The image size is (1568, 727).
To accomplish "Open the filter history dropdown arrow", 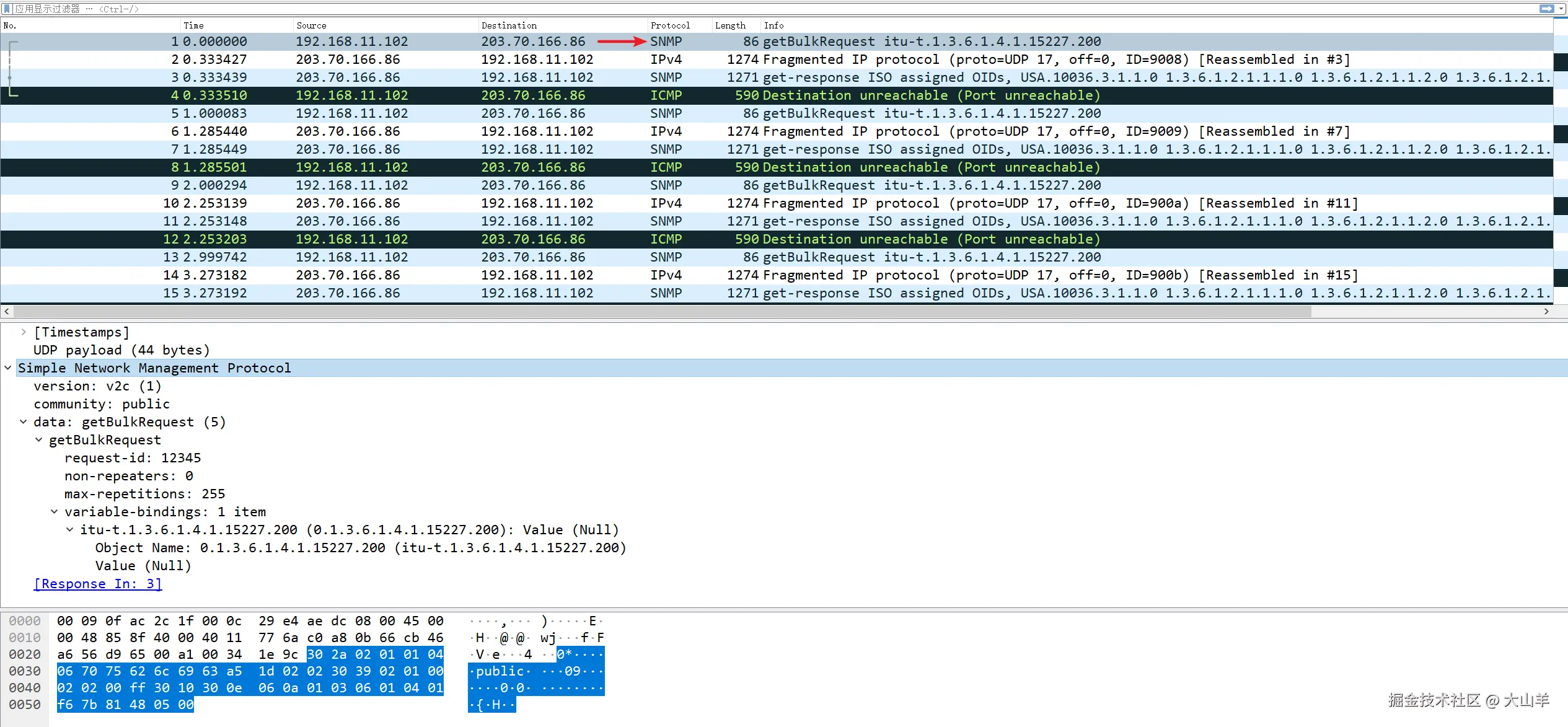I will [x=1561, y=9].
